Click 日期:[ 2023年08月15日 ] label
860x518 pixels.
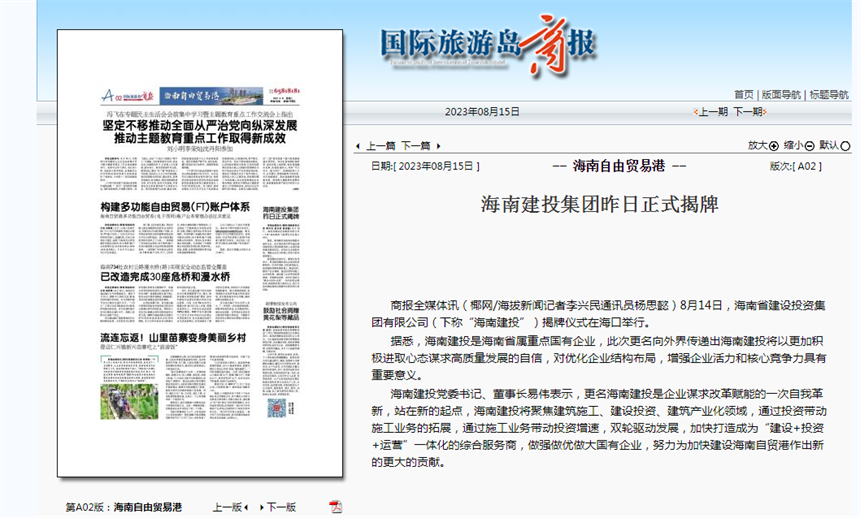(425, 166)
